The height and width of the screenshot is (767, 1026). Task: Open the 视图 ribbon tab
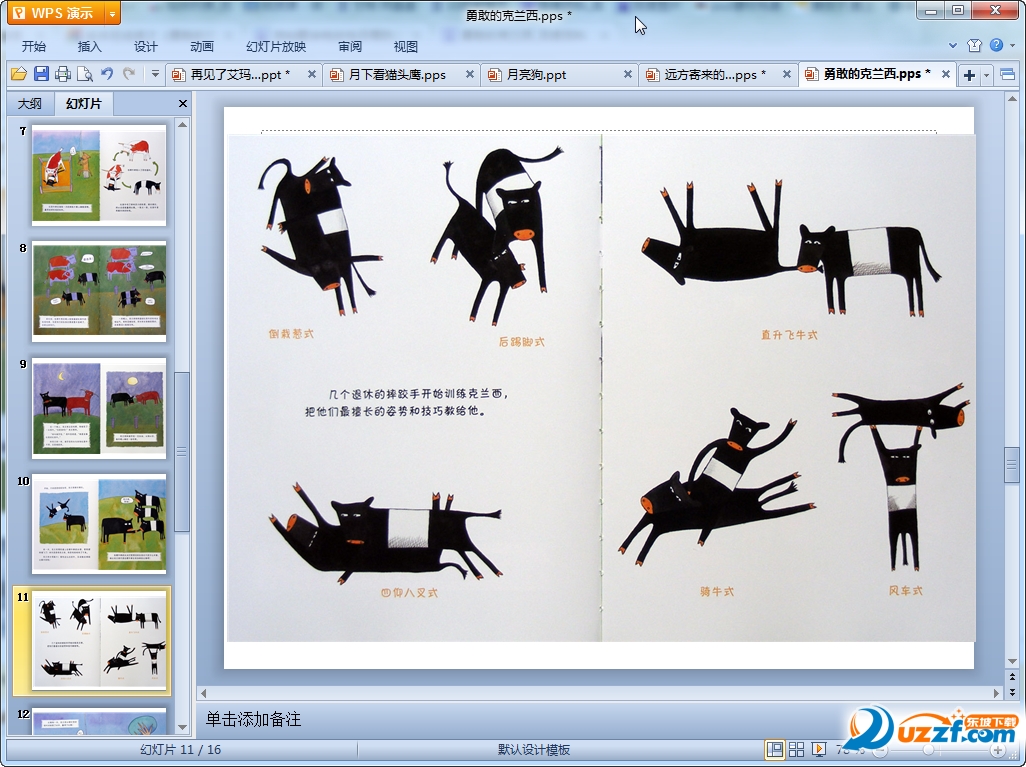[406, 46]
